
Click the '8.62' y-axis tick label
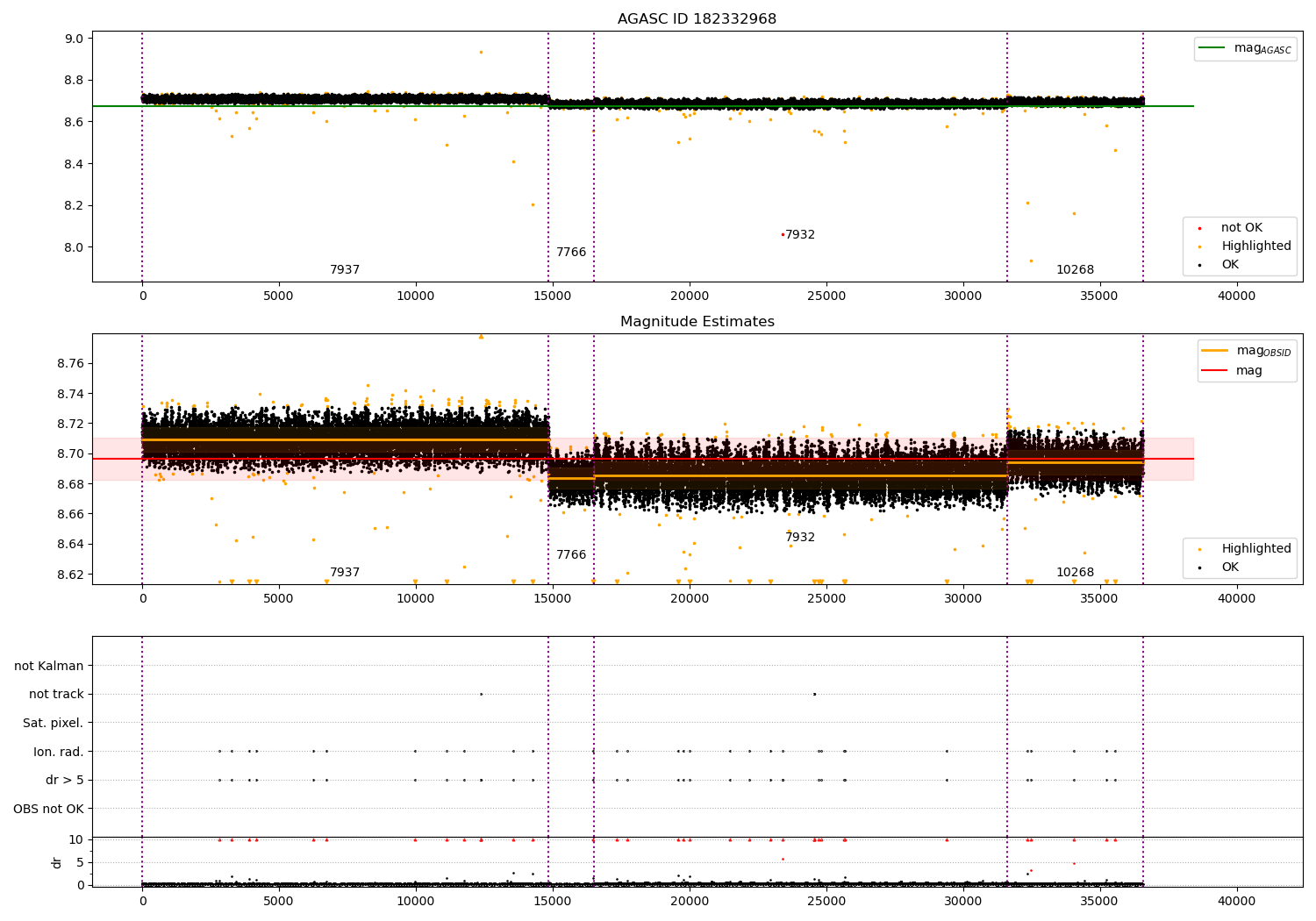click(x=71, y=575)
